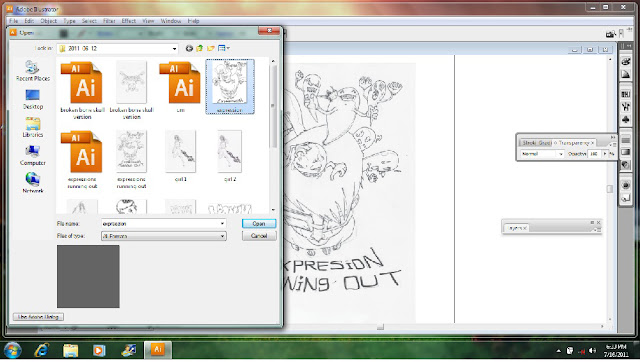This screenshot has height=362, width=640.
Task: Select the expressions running out sketch thumbnail
Action: pos(131,160)
